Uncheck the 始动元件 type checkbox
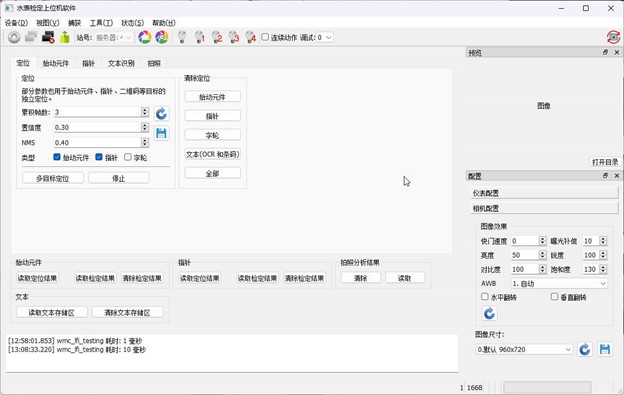 57,157
